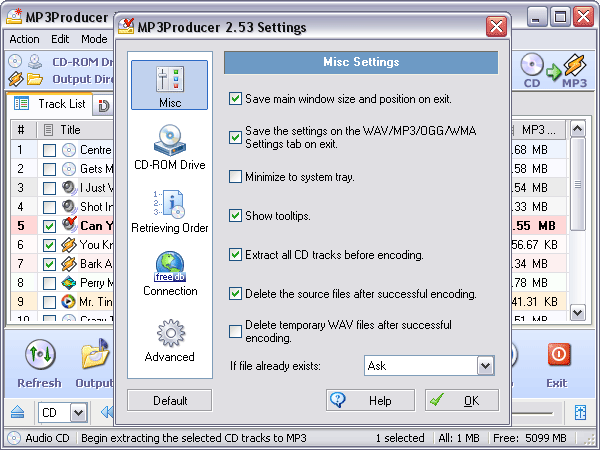Check the track 1 Centre checkbox
The image size is (600, 450).
point(49,150)
